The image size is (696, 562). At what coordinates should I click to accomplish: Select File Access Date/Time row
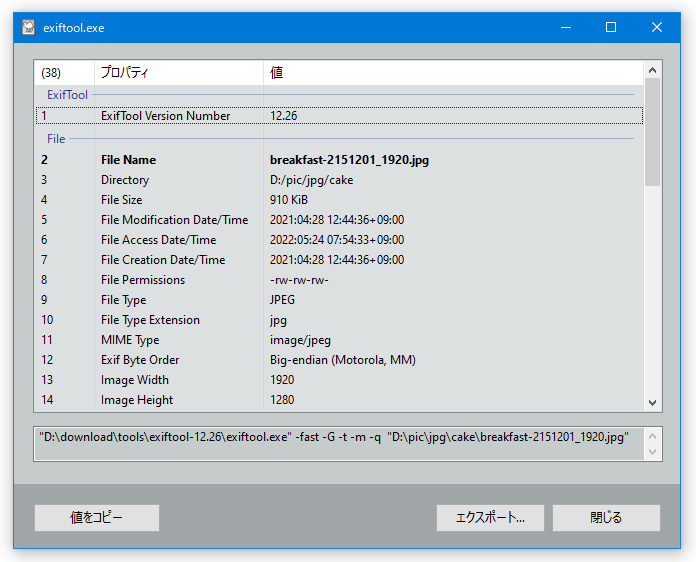(339, 240)
